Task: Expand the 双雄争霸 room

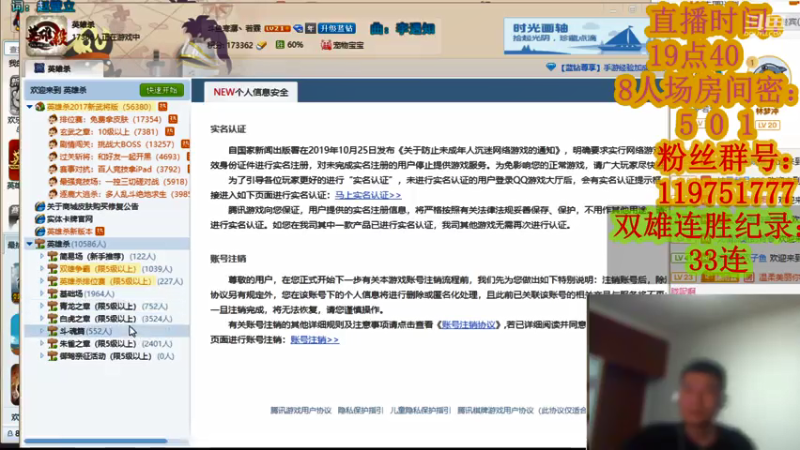Action: [42, 269]
